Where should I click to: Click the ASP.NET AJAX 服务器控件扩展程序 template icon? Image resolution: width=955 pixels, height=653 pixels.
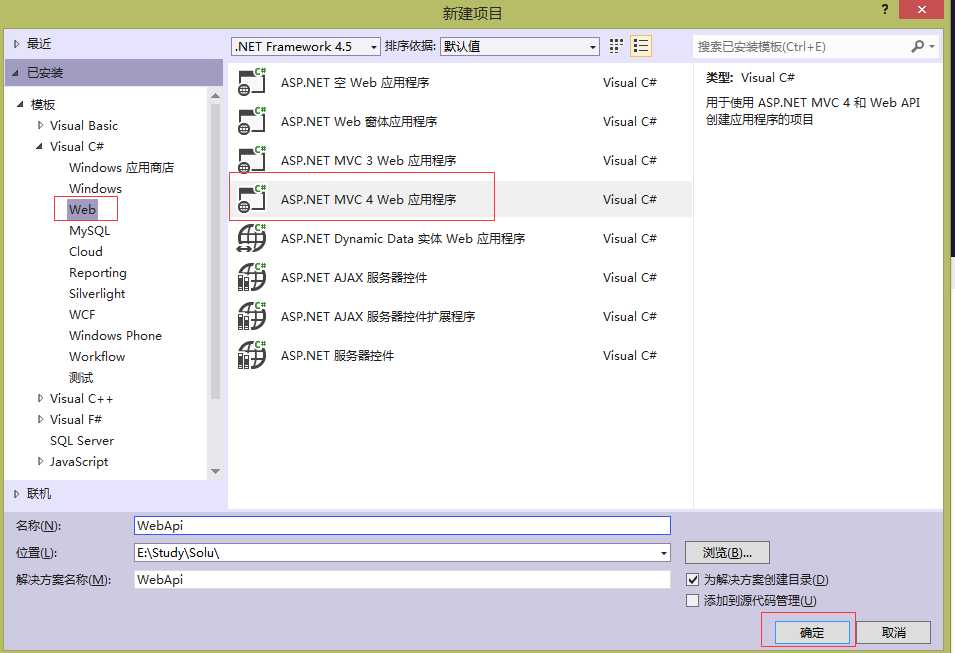click(252, 316)
